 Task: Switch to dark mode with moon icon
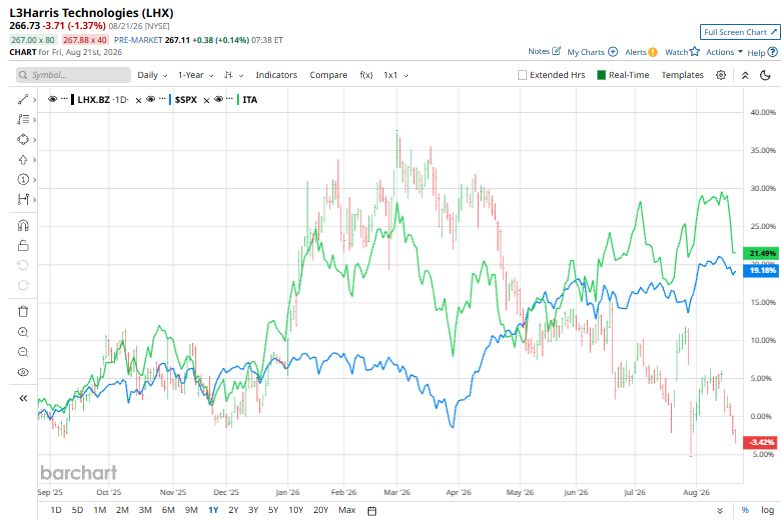pos(765,75)
